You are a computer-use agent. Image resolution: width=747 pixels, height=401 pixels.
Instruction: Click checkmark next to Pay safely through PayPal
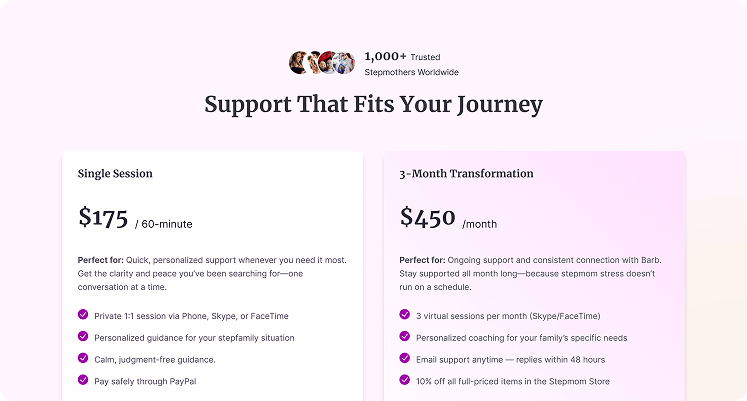(x=83, y=379)
